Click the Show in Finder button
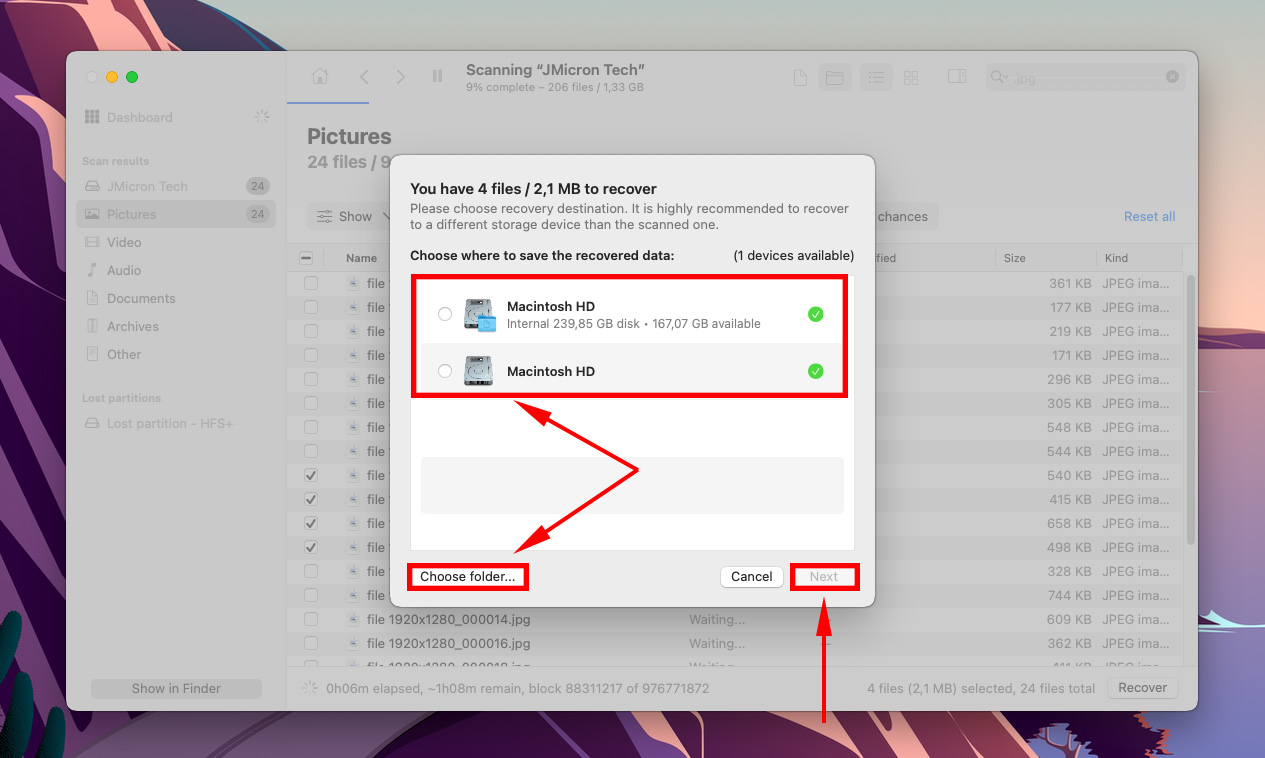Viewport: 1265px width, 758px height. (x=176, y=688)
